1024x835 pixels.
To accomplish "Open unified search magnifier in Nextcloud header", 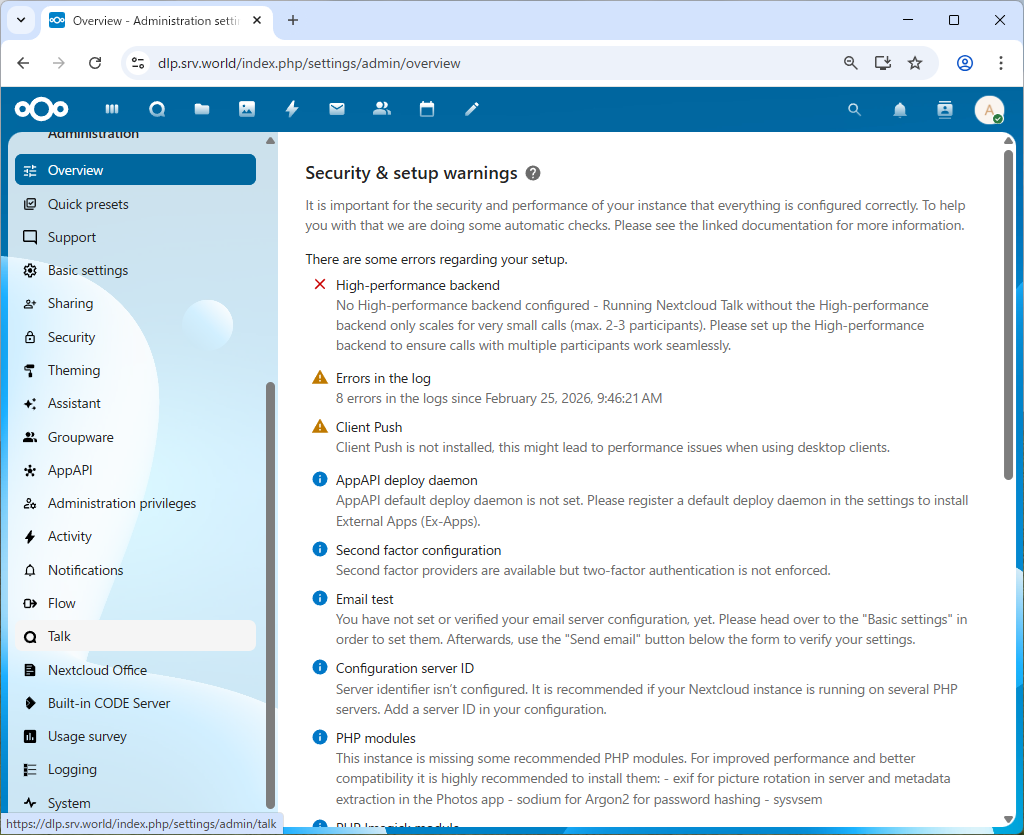I will [854, 110].
